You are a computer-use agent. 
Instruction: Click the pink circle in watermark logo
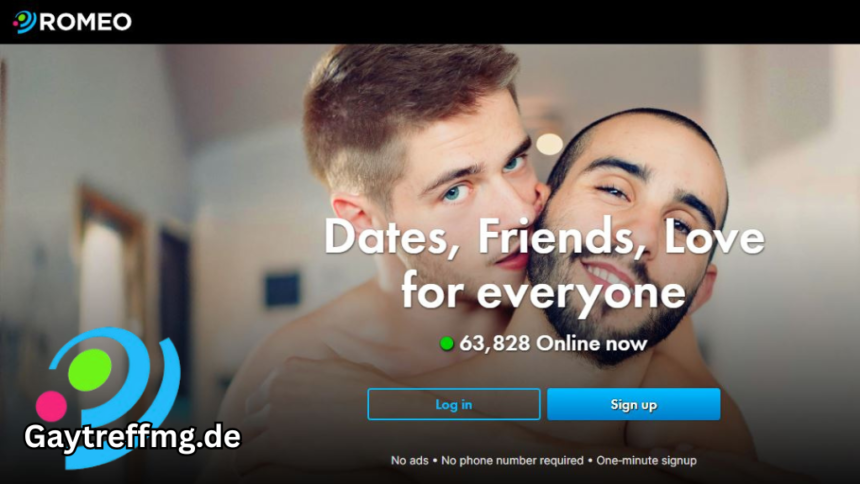[x=51, y=406]
